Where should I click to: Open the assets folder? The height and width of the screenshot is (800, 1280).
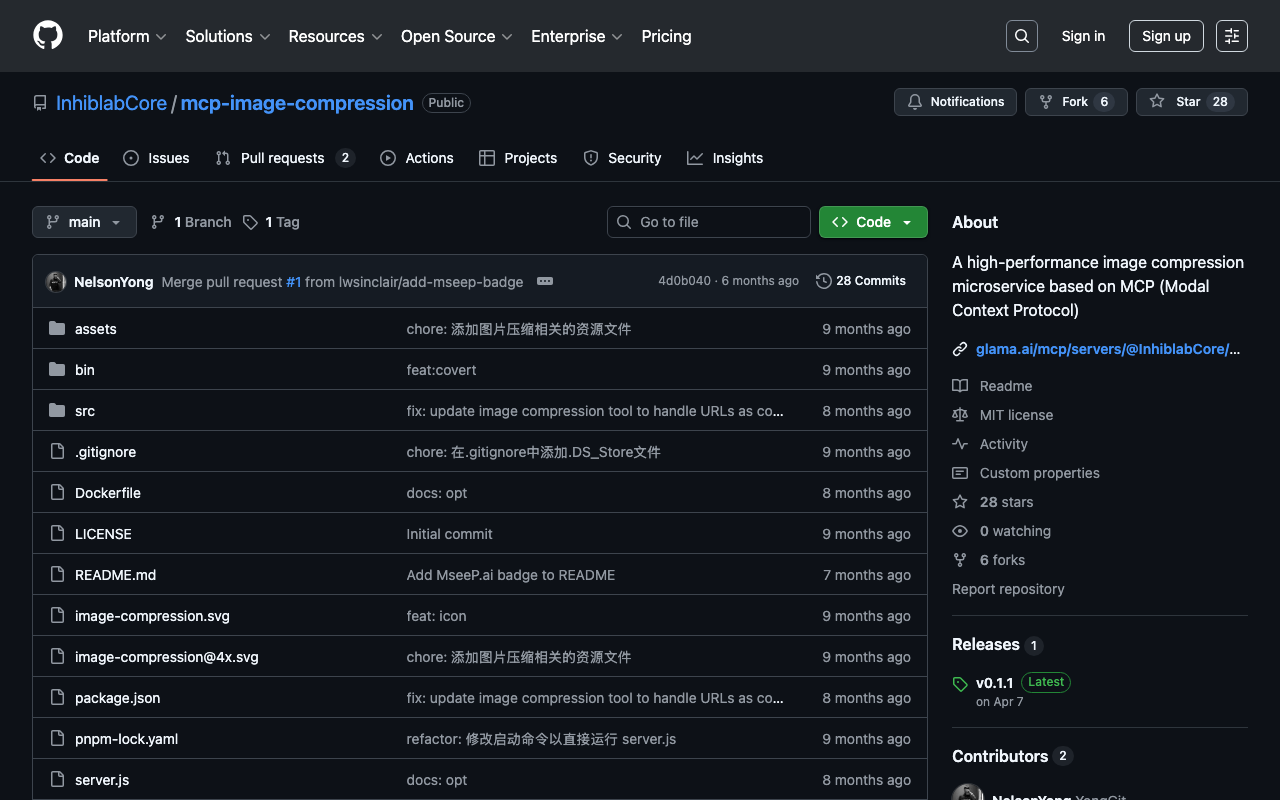(x=96, y=329)
